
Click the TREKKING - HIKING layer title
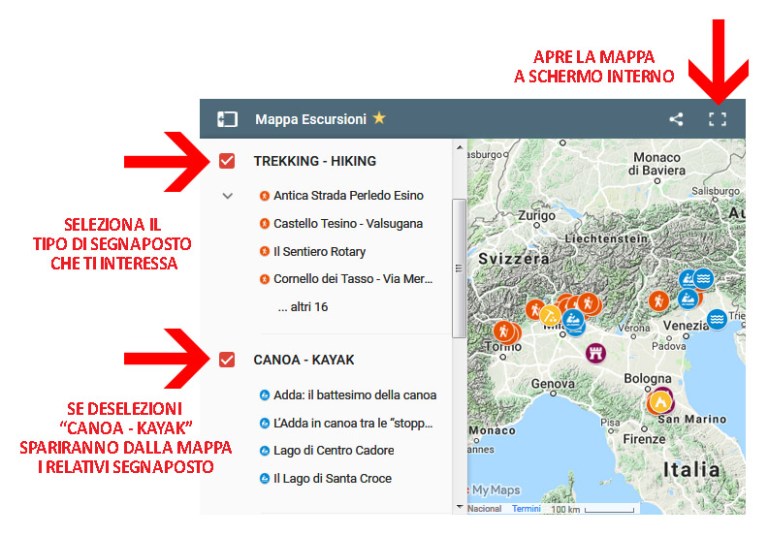click(315, 161)
